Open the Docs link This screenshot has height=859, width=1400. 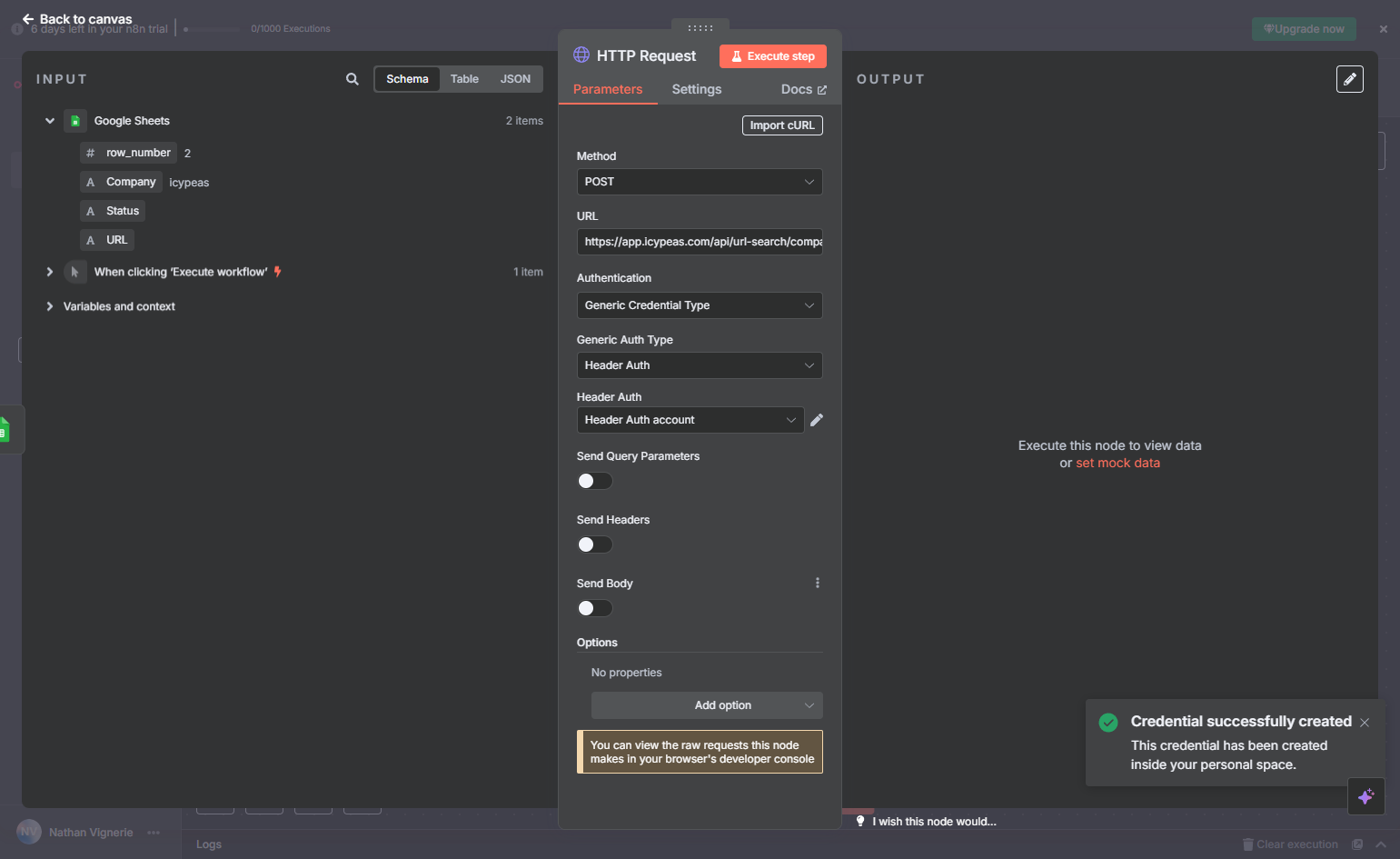tap(804, 89)
